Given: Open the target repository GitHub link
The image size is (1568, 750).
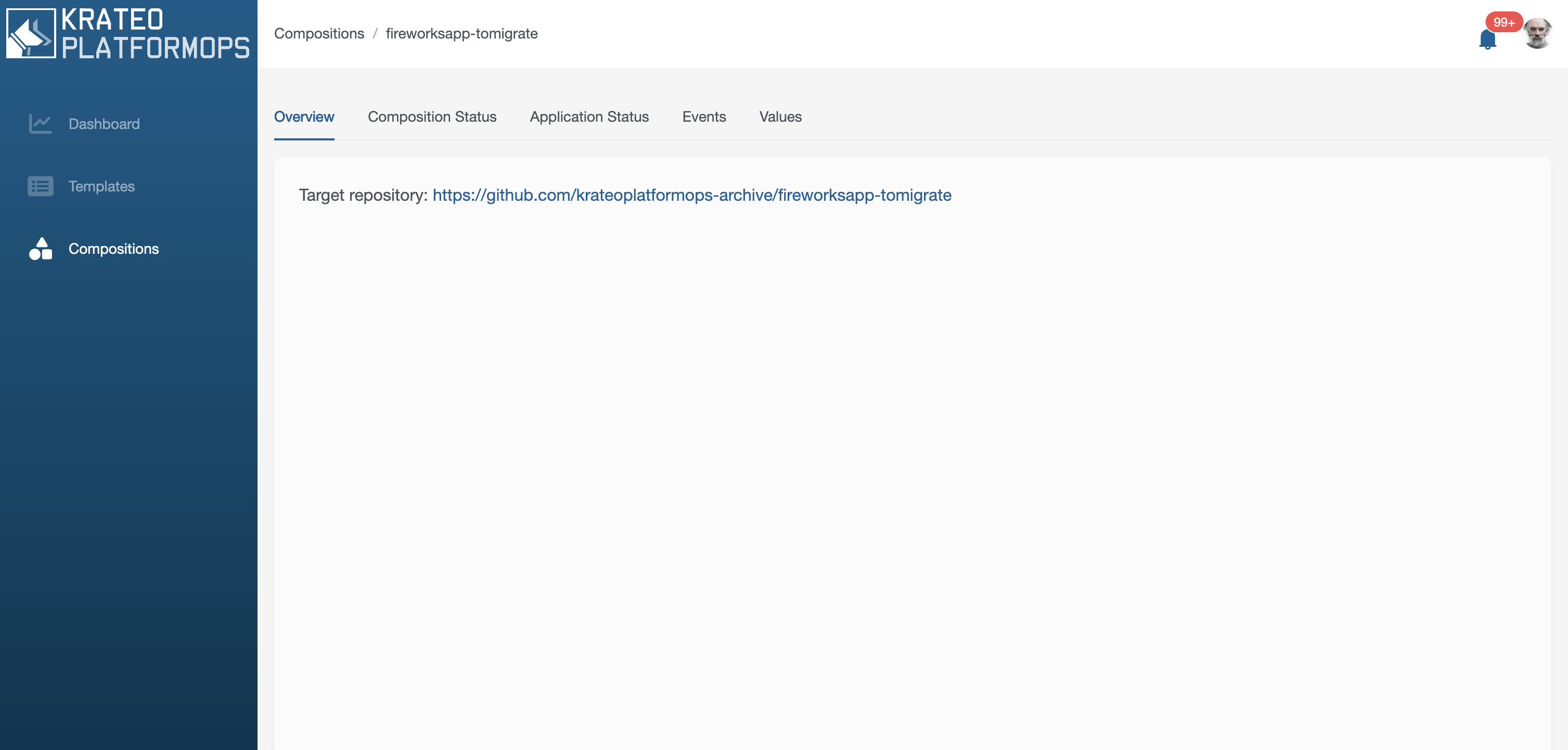Looking at the screenshot, I should click(691, 196).
